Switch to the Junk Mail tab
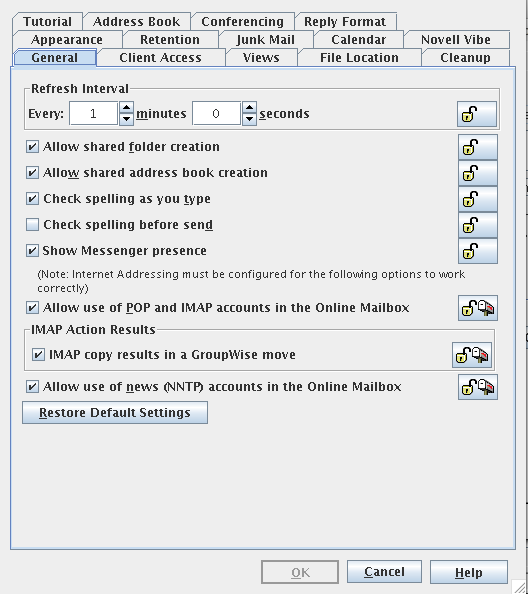The image size is (528, 594). click(x=266, y=39)
